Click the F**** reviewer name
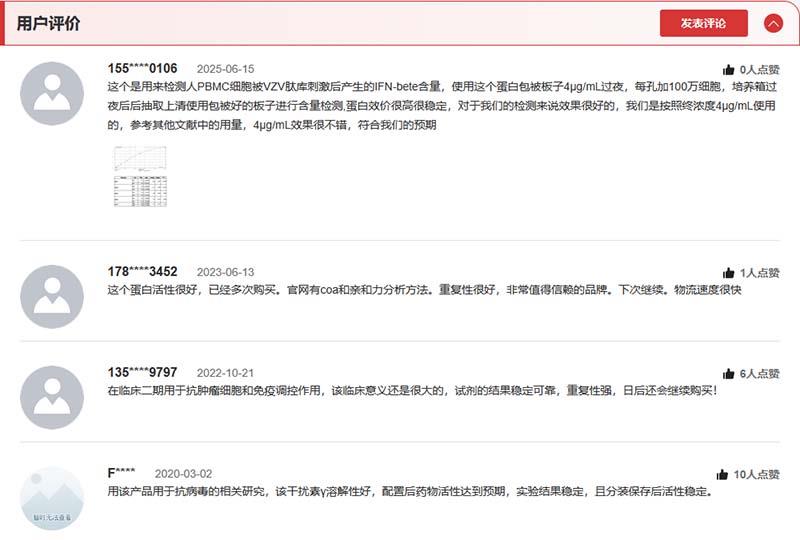 pos(121,473)
